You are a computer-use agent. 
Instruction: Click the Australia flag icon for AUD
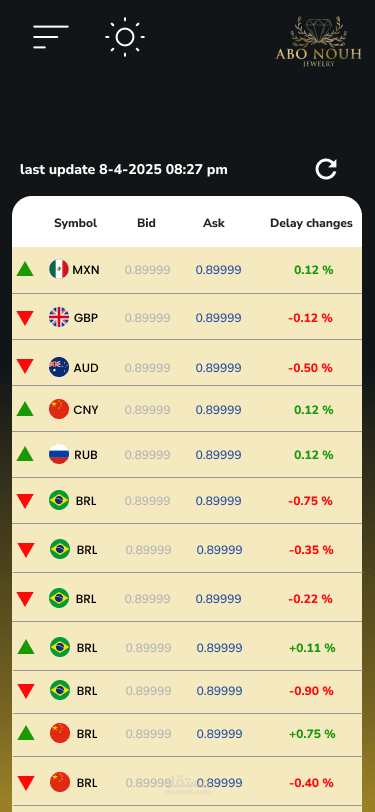[x=59, y=367]
